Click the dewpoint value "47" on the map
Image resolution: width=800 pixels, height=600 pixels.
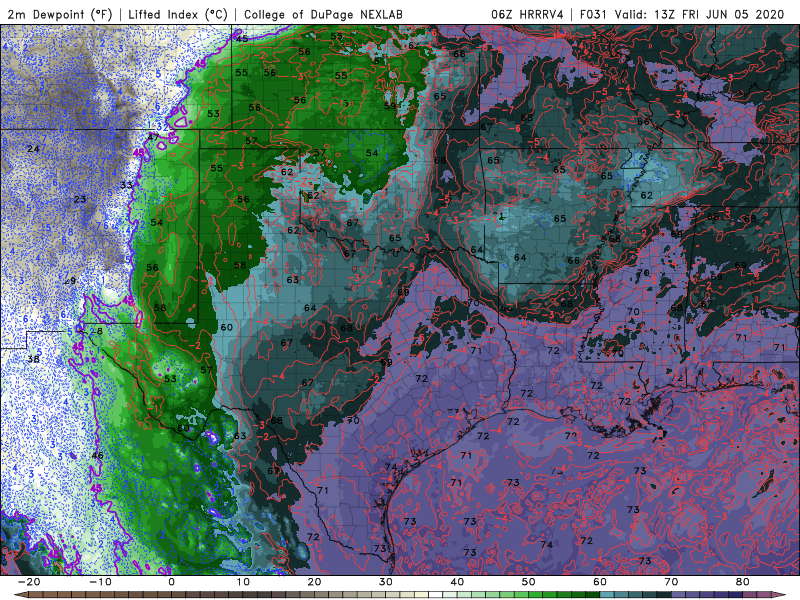(x=153, y=137)
